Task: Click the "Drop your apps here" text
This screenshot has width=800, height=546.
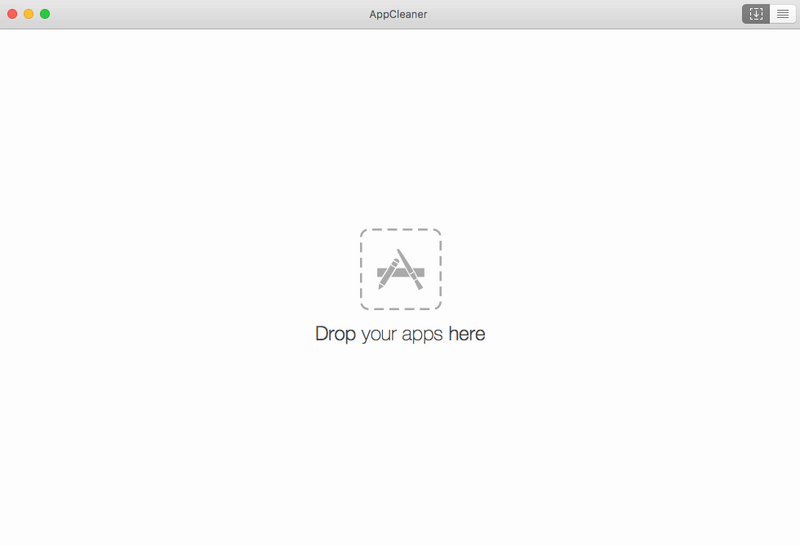Action: coord(400,334)
